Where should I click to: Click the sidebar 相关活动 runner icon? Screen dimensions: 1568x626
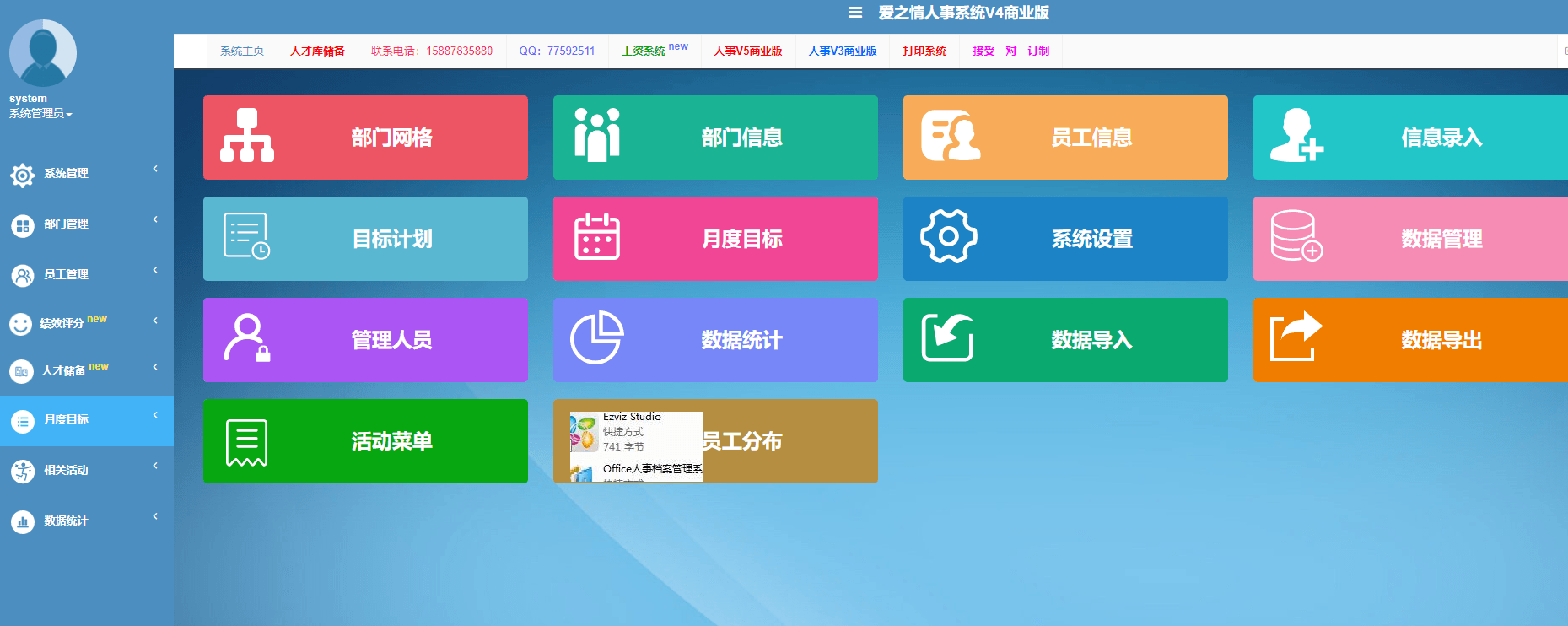22,472
